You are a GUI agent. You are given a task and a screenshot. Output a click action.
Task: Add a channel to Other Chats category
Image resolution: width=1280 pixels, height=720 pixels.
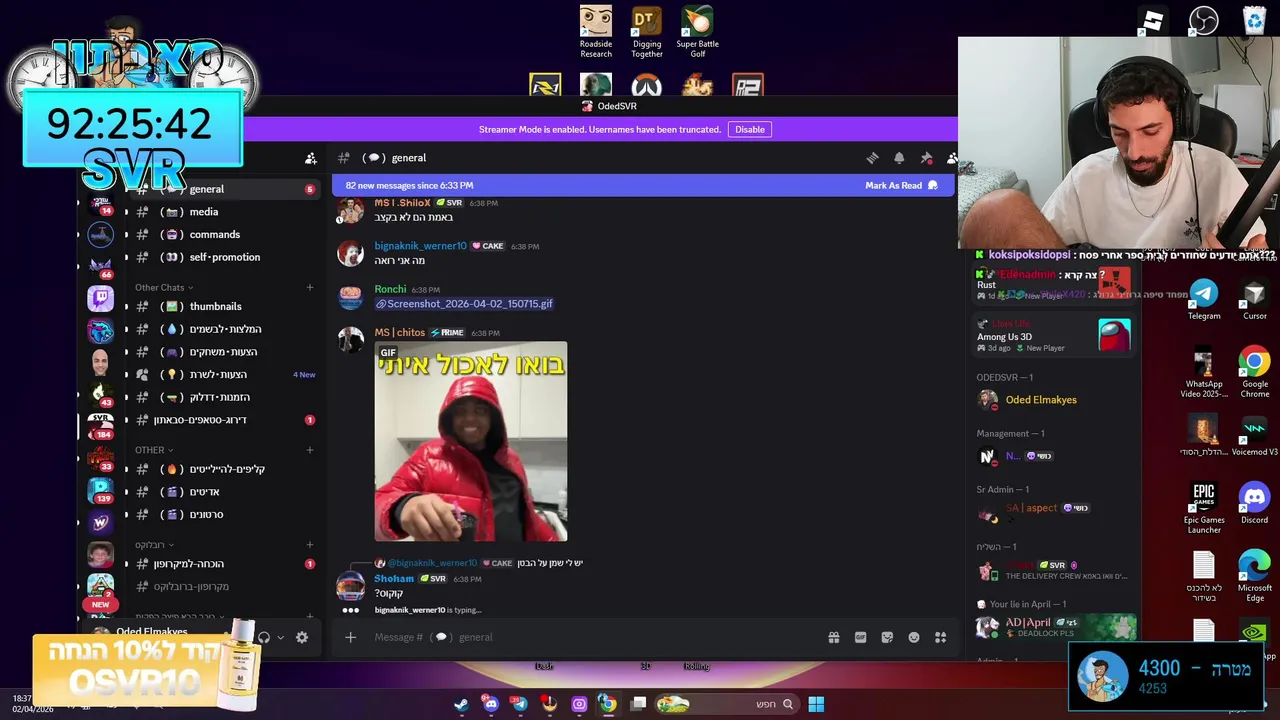tap(309, 287)
